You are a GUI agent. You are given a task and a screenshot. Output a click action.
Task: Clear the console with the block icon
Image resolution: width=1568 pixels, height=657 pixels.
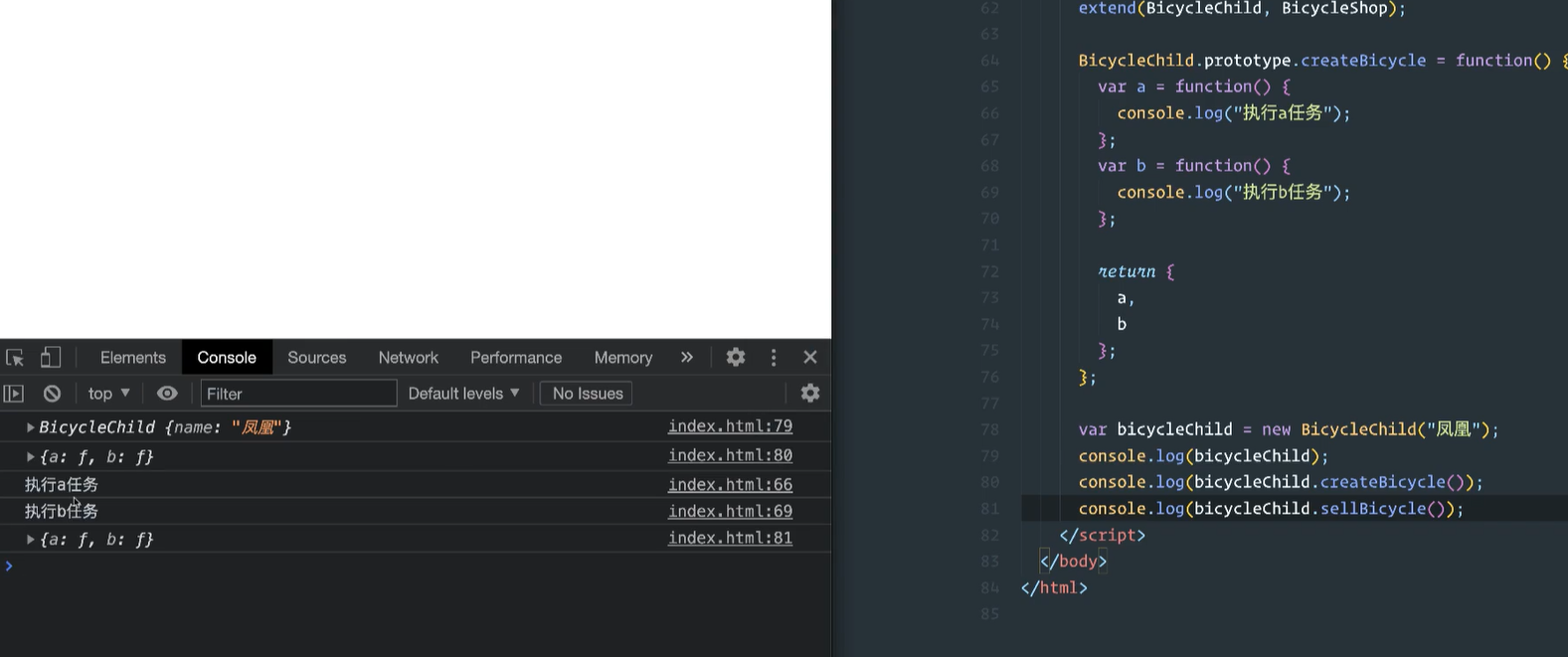(x=53, y=394)
